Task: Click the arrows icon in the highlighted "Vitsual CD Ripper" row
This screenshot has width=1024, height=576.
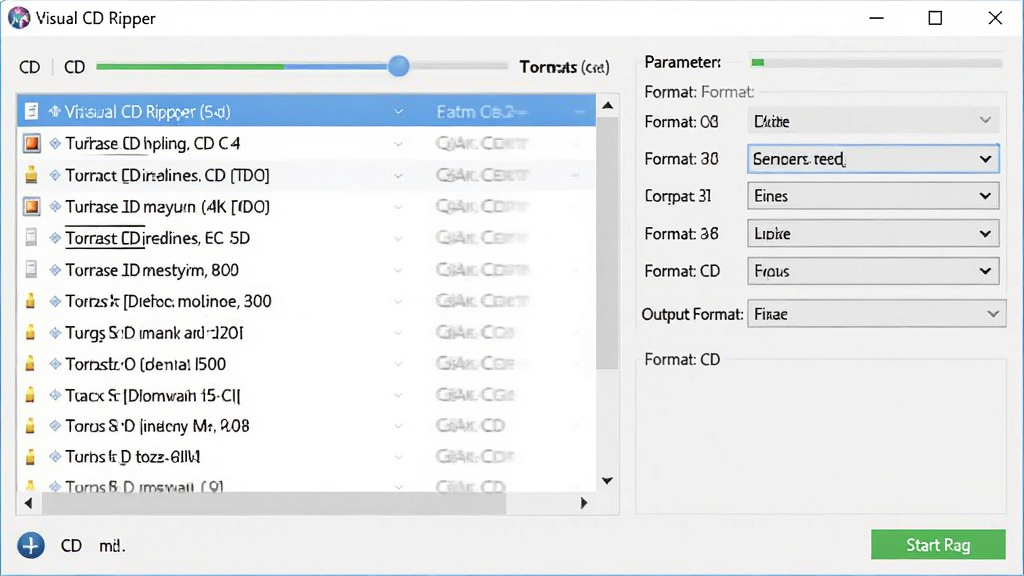Action: point(54,112)
